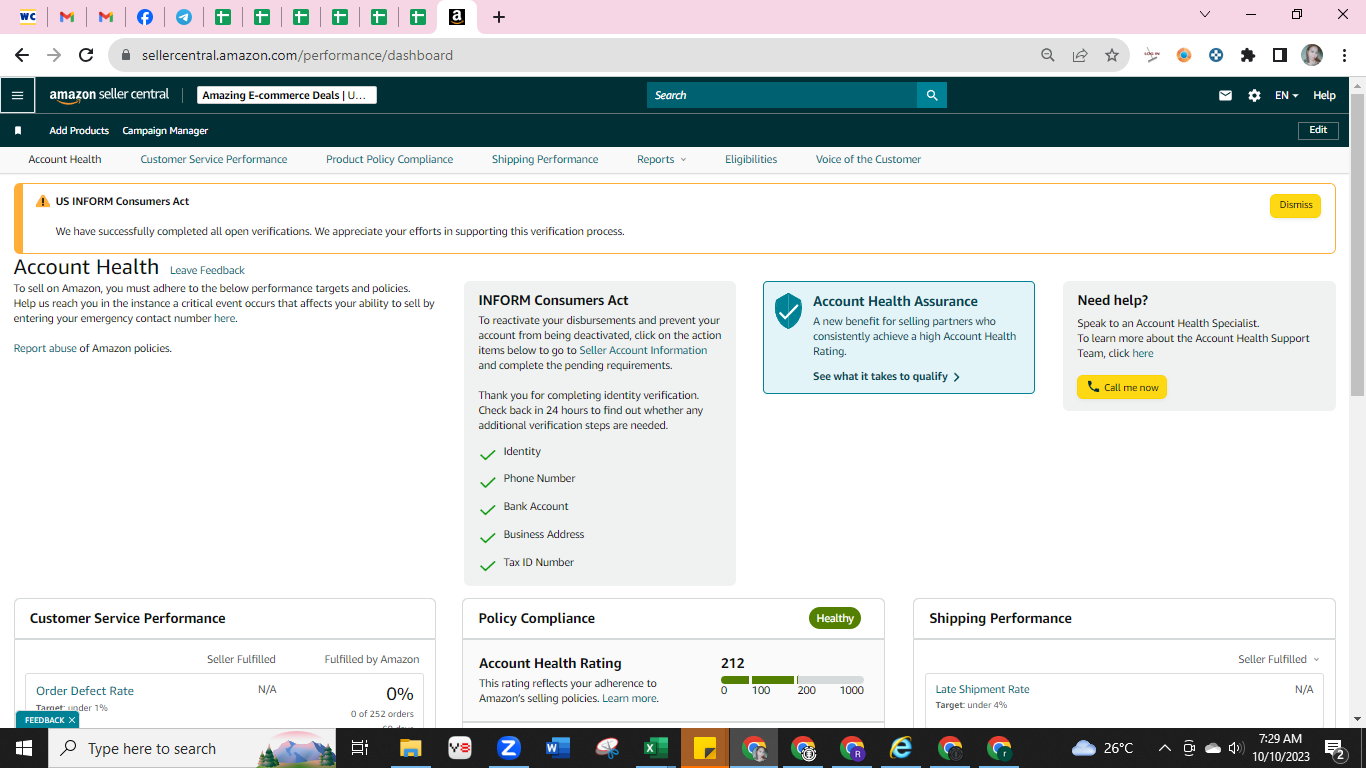This screenshot has width=1366, height=768.
Task: Open the Chrome three-dot menu
Action: point(1344,55)
